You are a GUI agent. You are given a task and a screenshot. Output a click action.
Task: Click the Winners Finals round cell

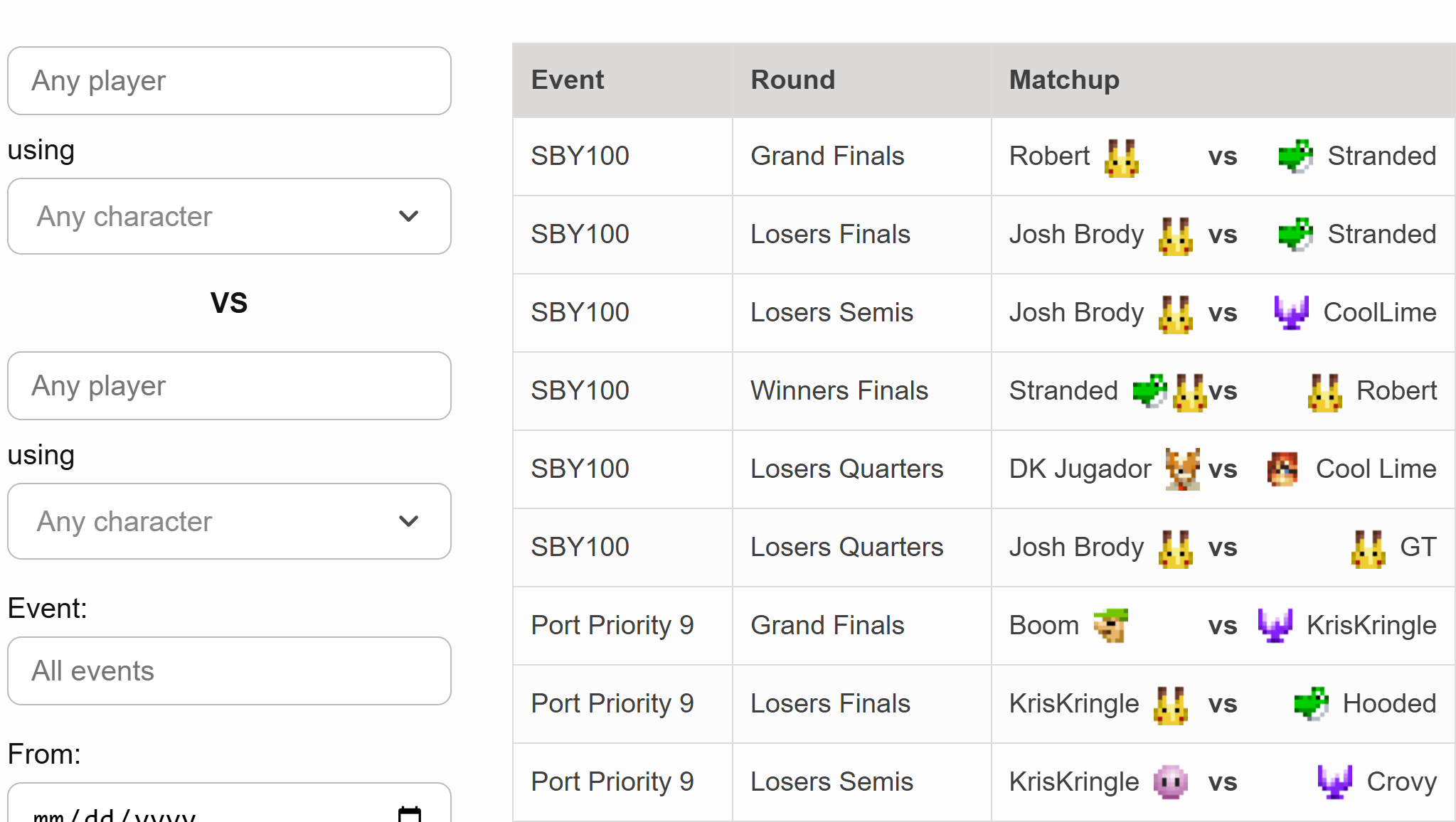tap(839, 391)
